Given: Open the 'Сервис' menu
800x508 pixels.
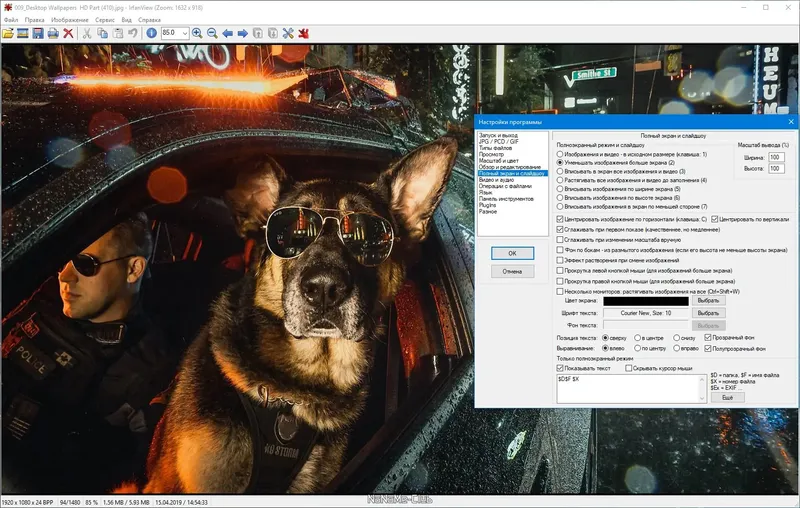Looking at the screenshot, I should pos(105,20).
